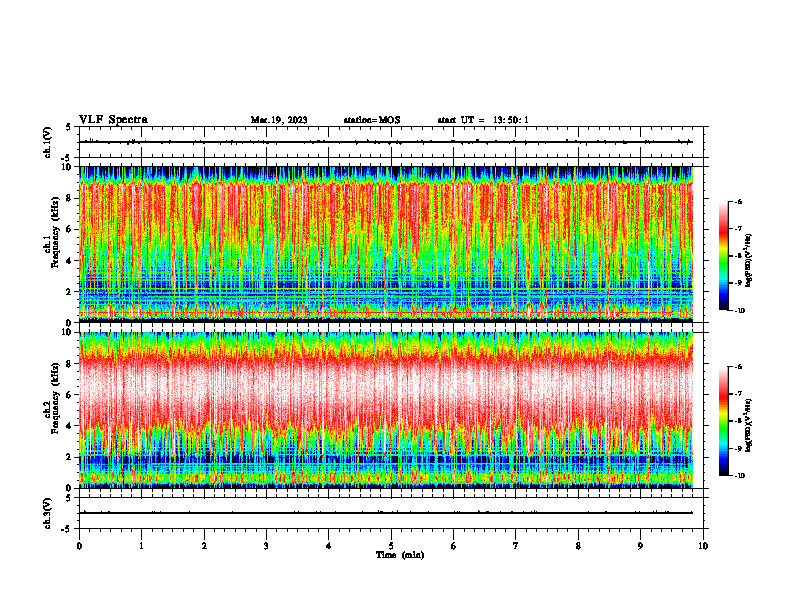The width and height of the screenshot is (792, 612).
Task: Click the ch.2 color bar unit label
Action: point(749,425)
